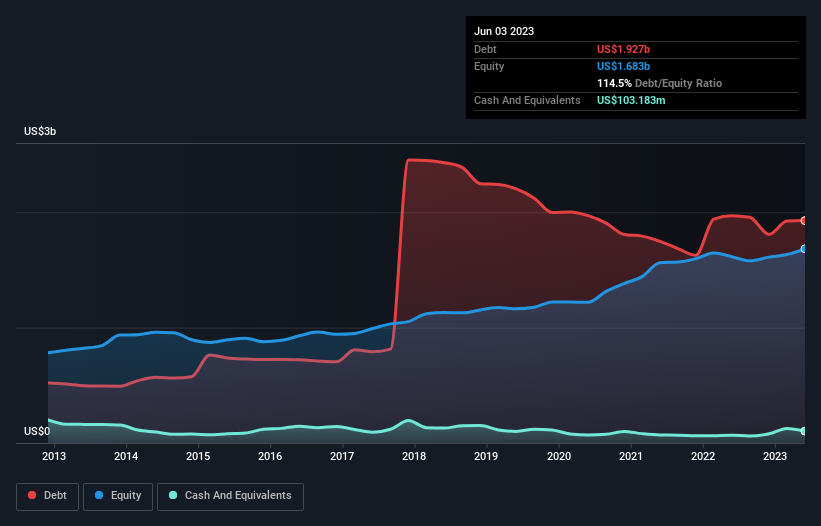Click the US$0 y-axis label

click(x=37, y=431)
